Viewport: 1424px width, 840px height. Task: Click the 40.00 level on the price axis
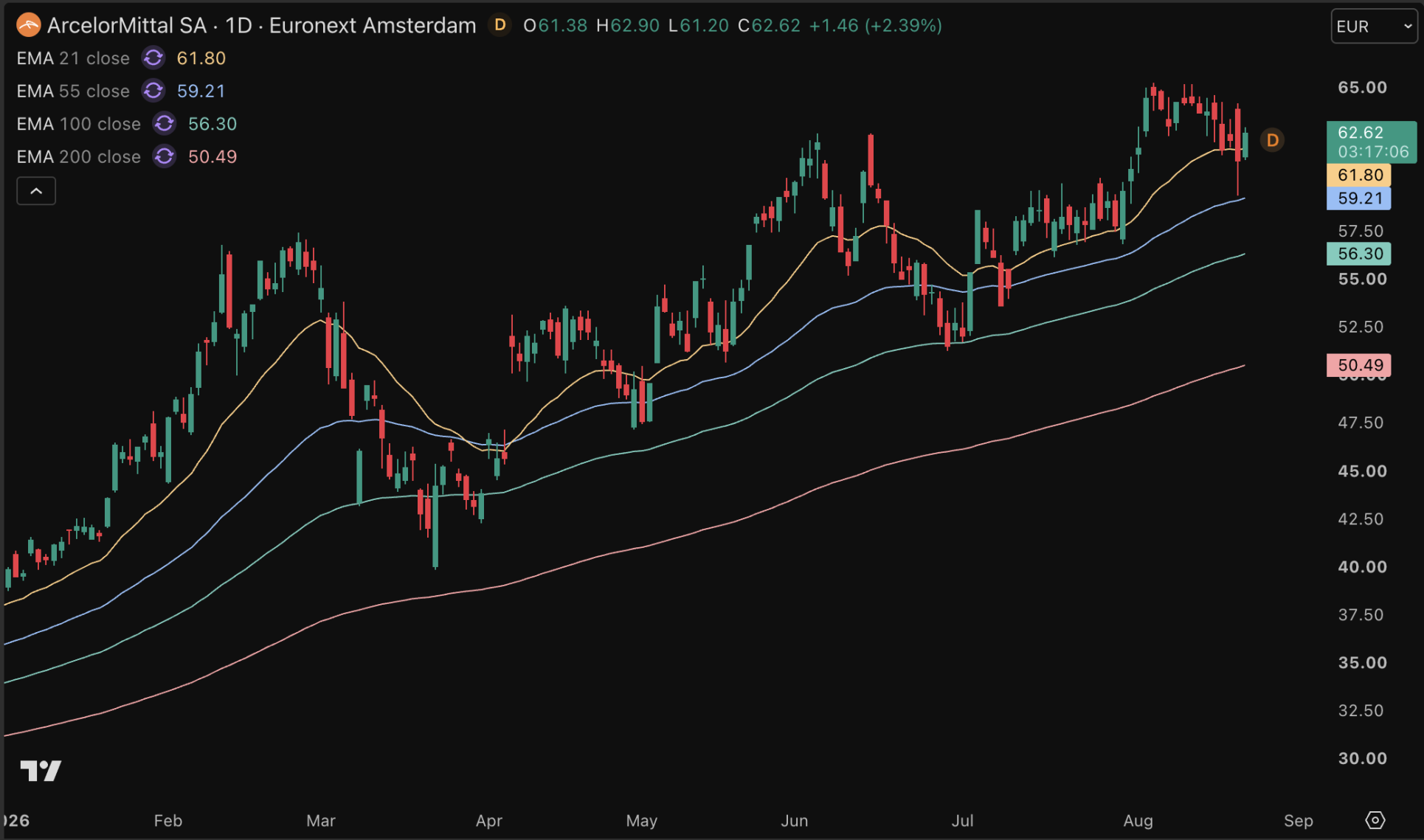click(1362, 567)
